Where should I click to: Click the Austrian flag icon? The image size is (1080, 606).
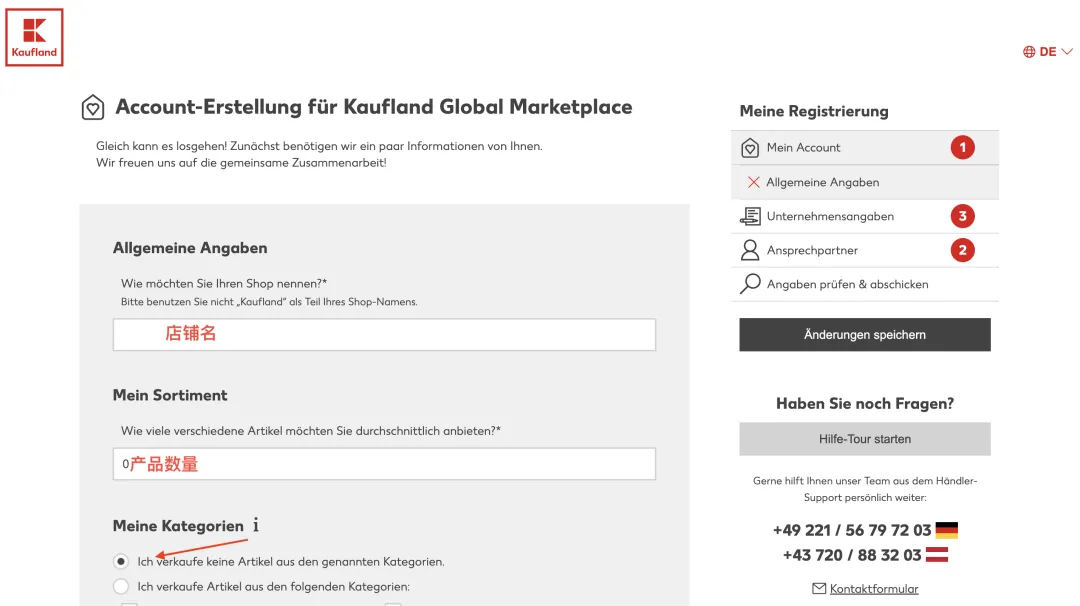937,554
